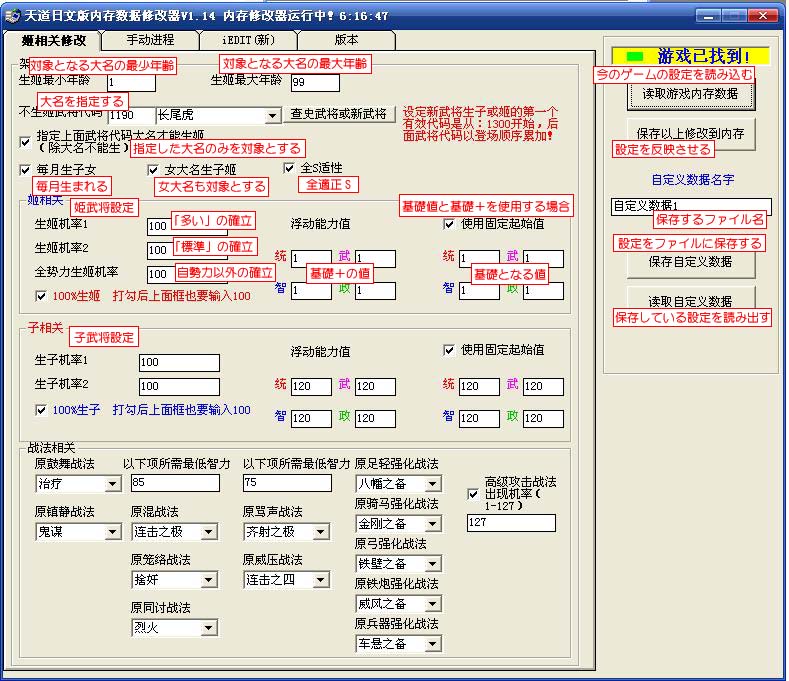Minimize the modifier window
Viewport: 789px width, 681px height.
tap(708, 16)
